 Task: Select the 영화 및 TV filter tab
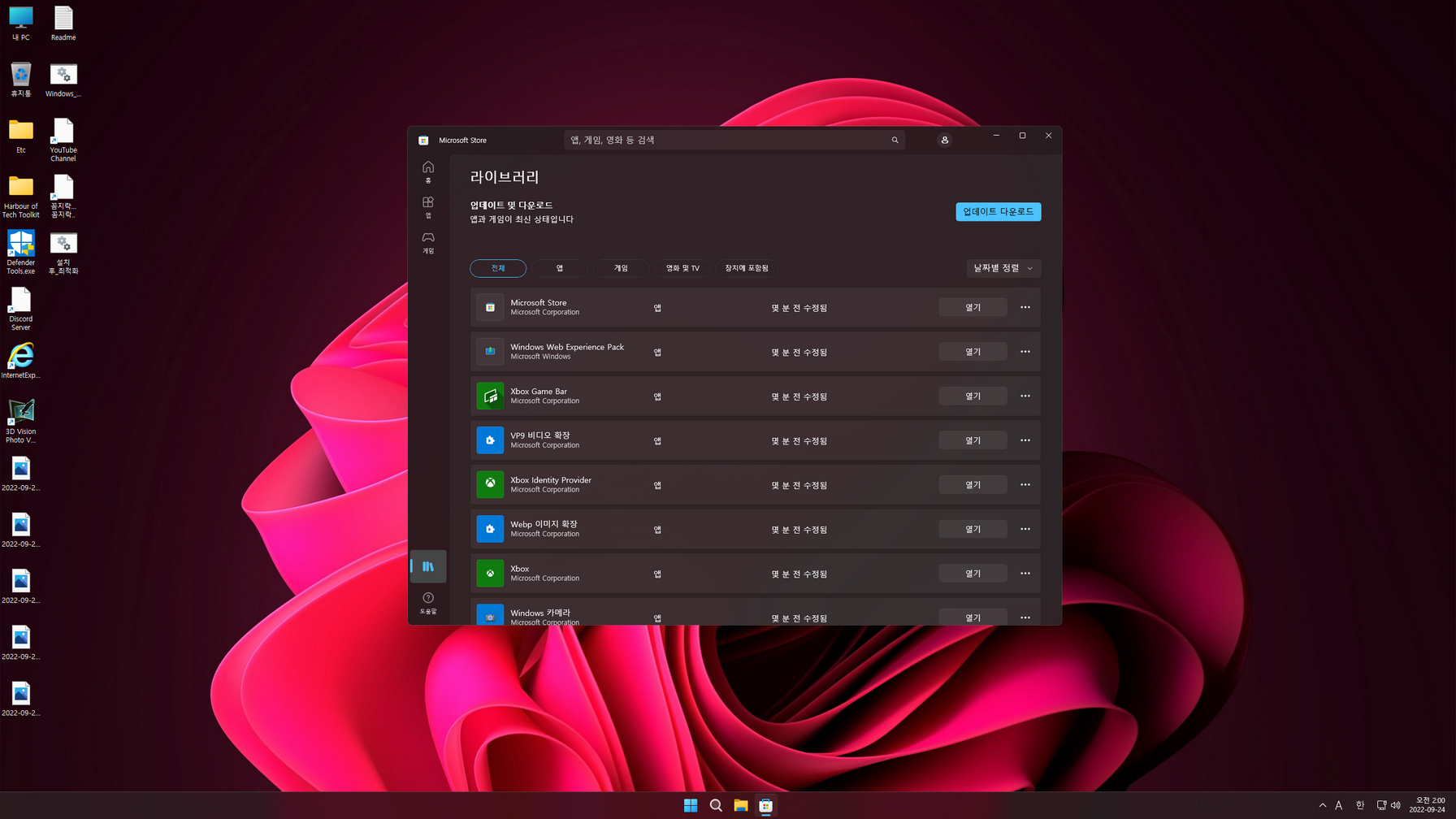(x=682, y=268)
